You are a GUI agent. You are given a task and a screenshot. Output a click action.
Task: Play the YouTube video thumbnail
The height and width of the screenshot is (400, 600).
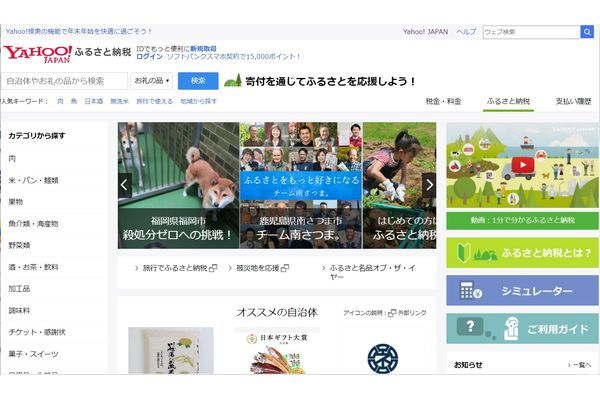pyautogui.click(x=523, y=165)
